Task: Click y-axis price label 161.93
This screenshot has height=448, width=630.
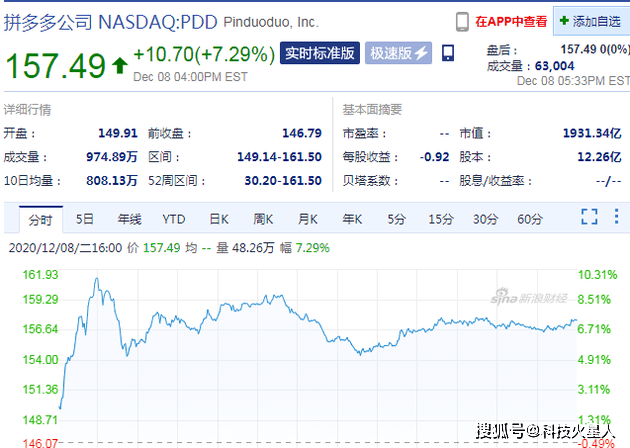Action: (40, 275)
